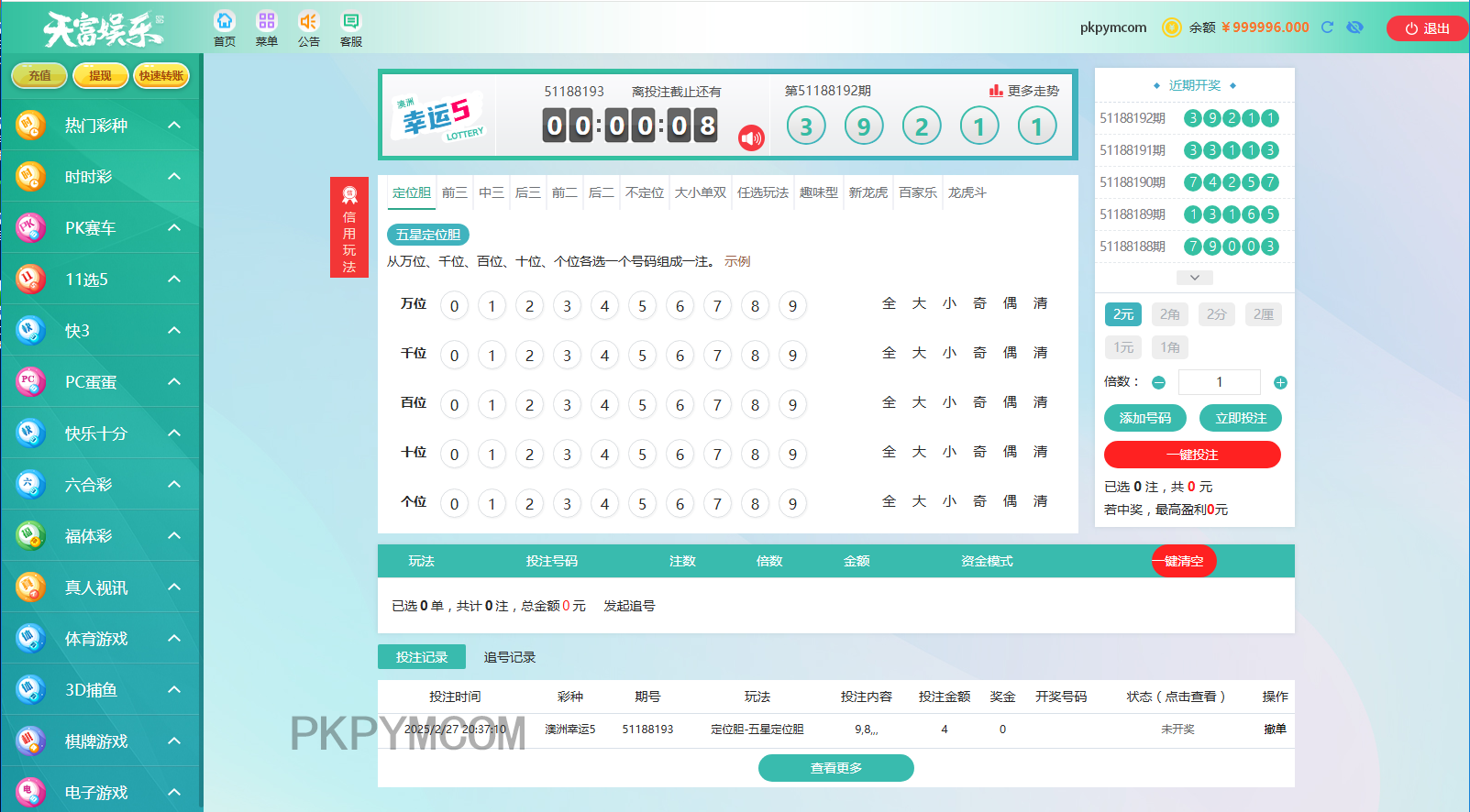
Task: Collapse the 真人视讯 chevron
Action: [x=174, y=587]
